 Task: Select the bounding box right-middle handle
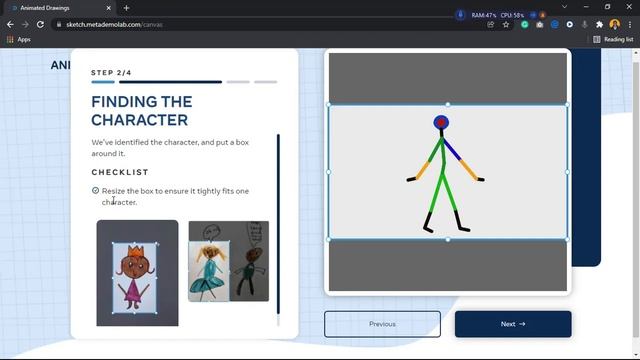[567, 172]
